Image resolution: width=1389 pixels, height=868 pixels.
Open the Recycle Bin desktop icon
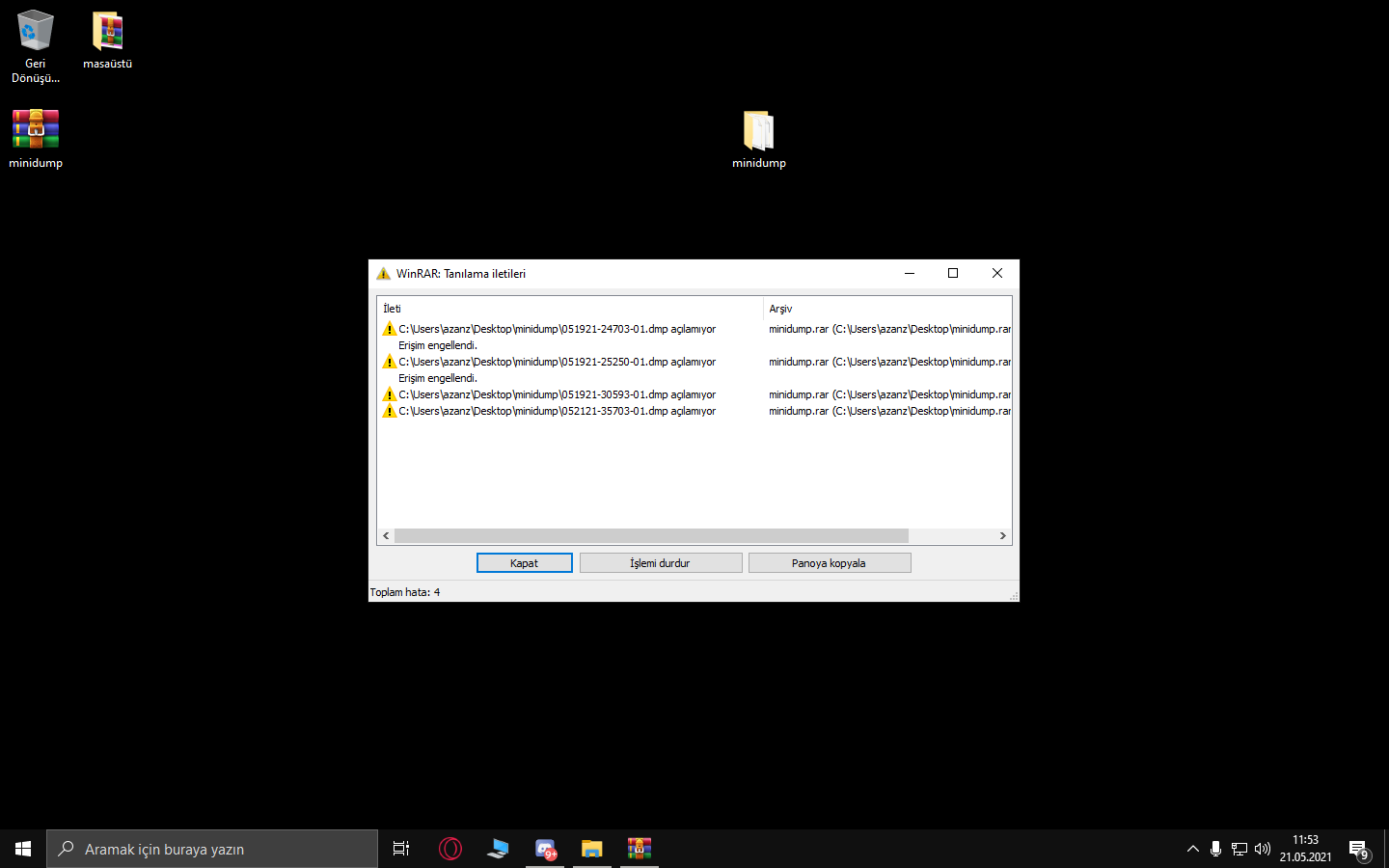[36, 46]
